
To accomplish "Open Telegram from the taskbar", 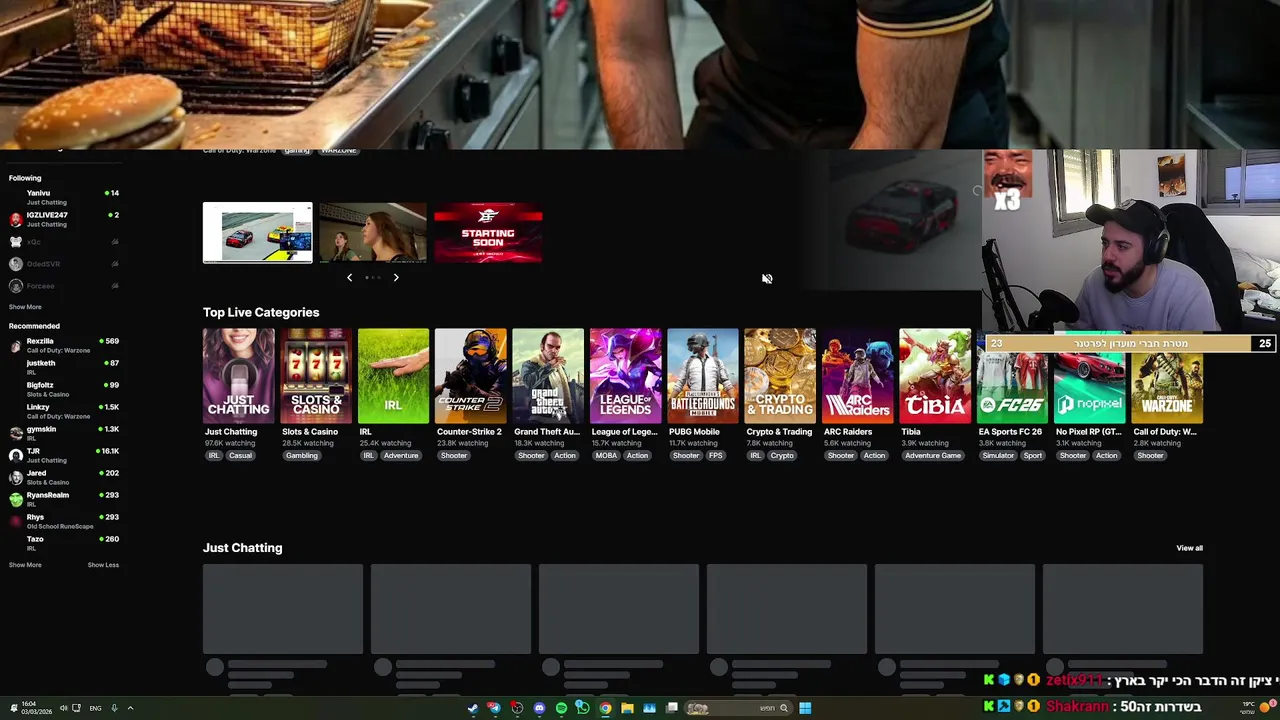I will click(x=495, y=708).
